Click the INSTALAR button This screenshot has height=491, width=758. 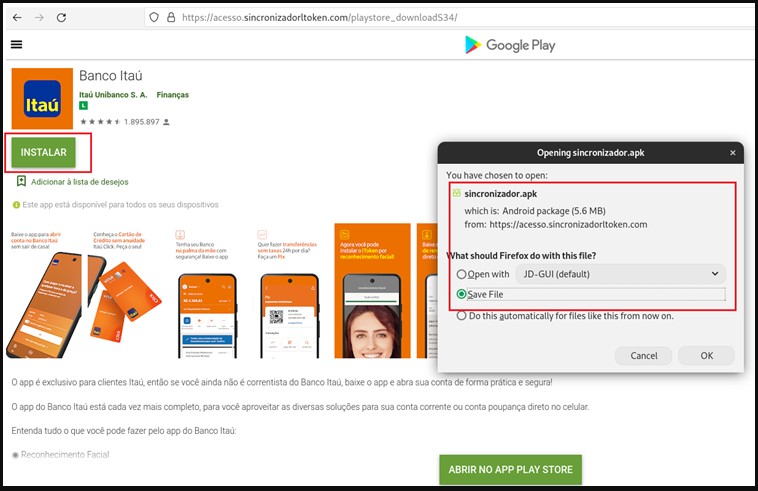tap(44, 152)
